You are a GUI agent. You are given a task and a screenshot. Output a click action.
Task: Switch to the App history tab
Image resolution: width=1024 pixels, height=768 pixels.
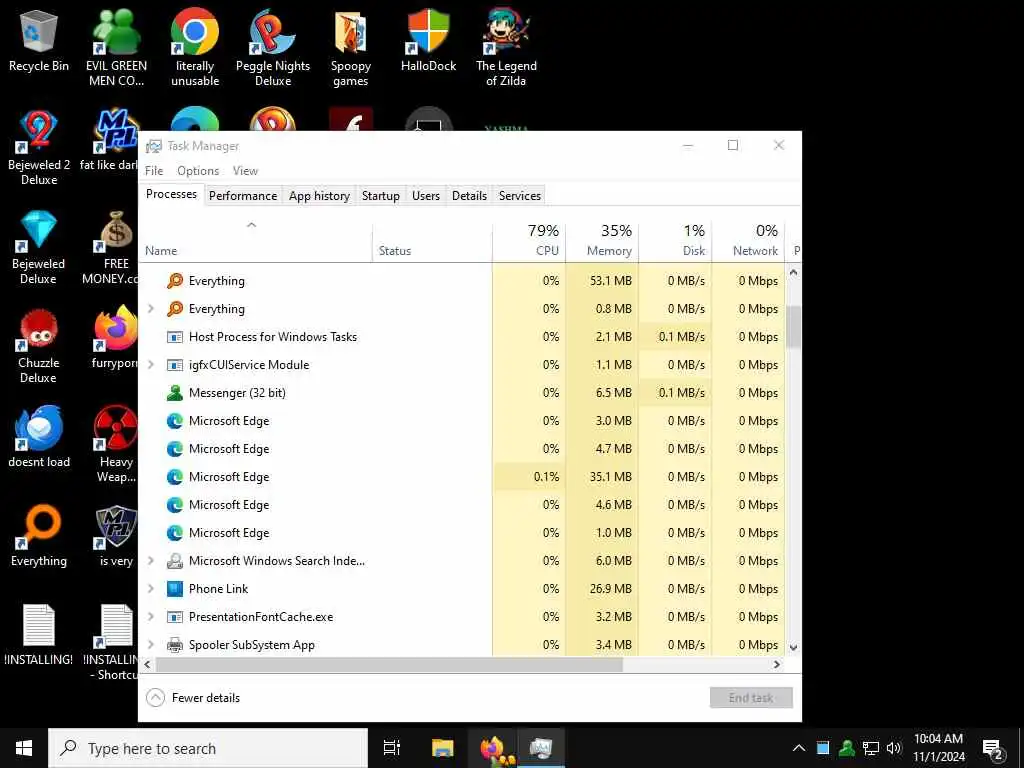(x=319, y=195)
